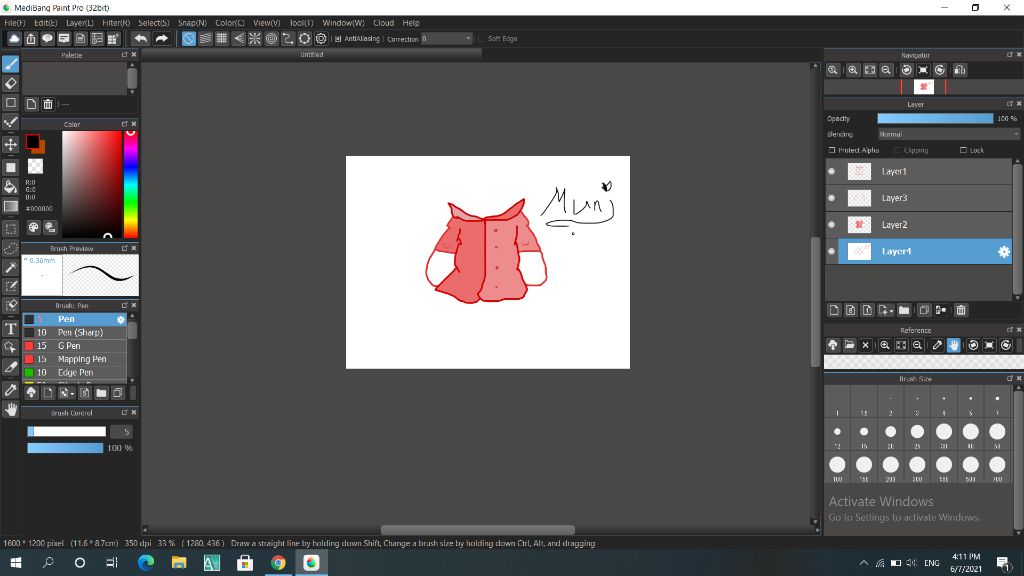This screenshot has height=576, width=1024.
Task: Select the Lasso selection tool
Action: point(10,248)
